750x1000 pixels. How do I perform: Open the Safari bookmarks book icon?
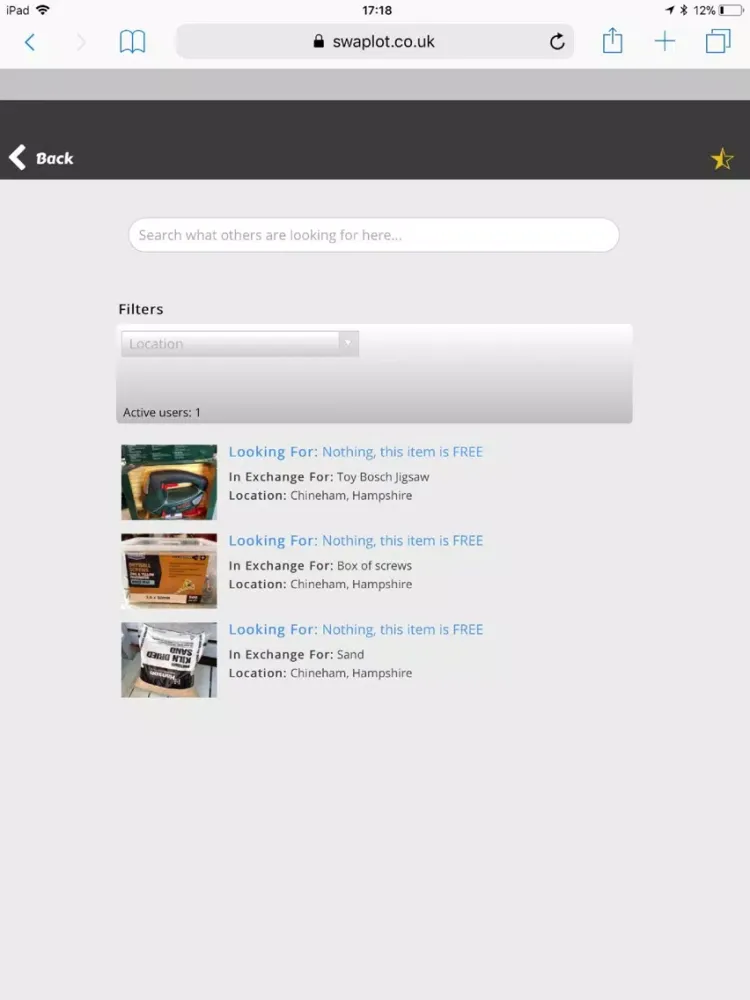tap(132, 42)
